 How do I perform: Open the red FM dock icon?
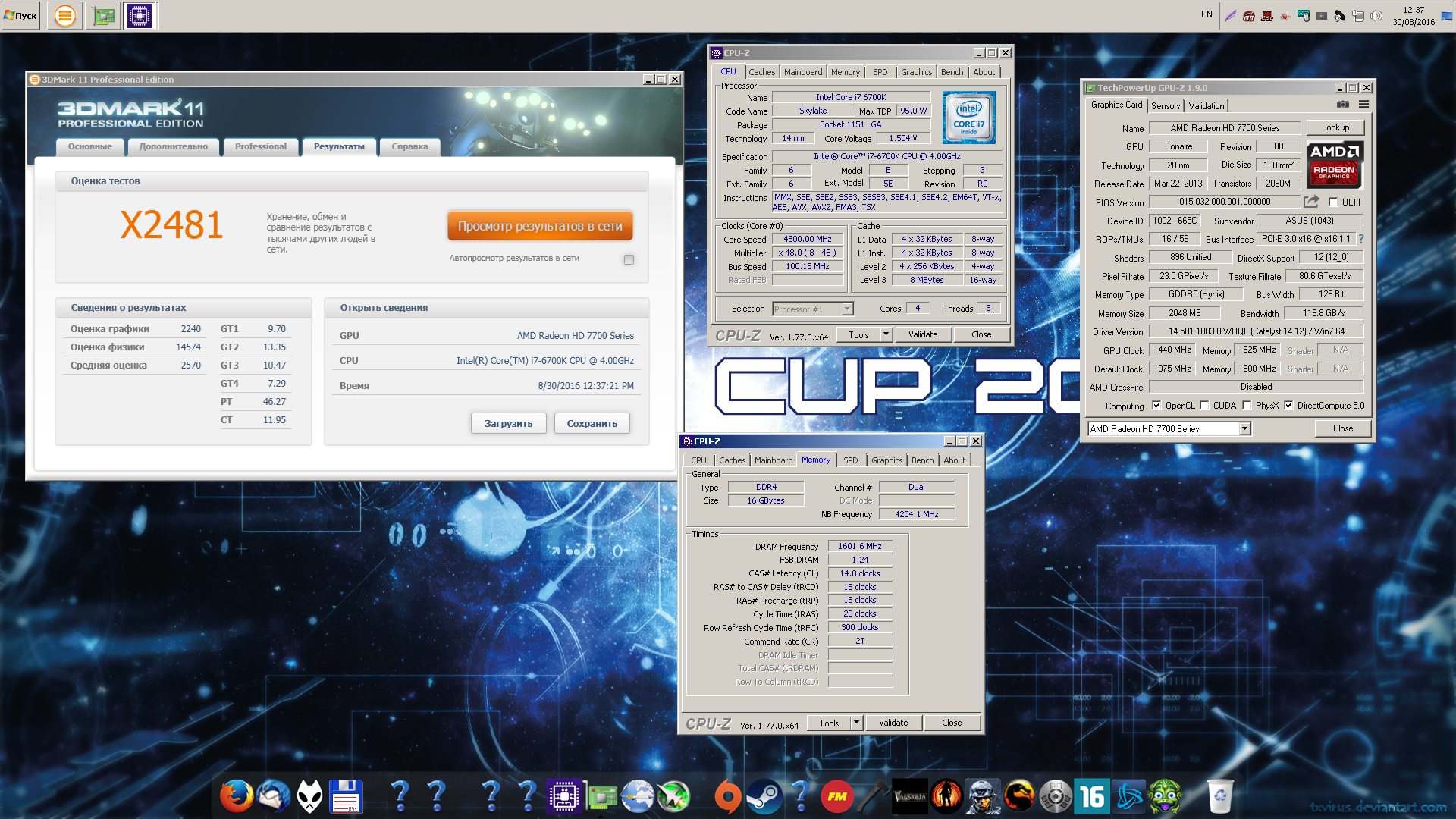tap(837, 796)
